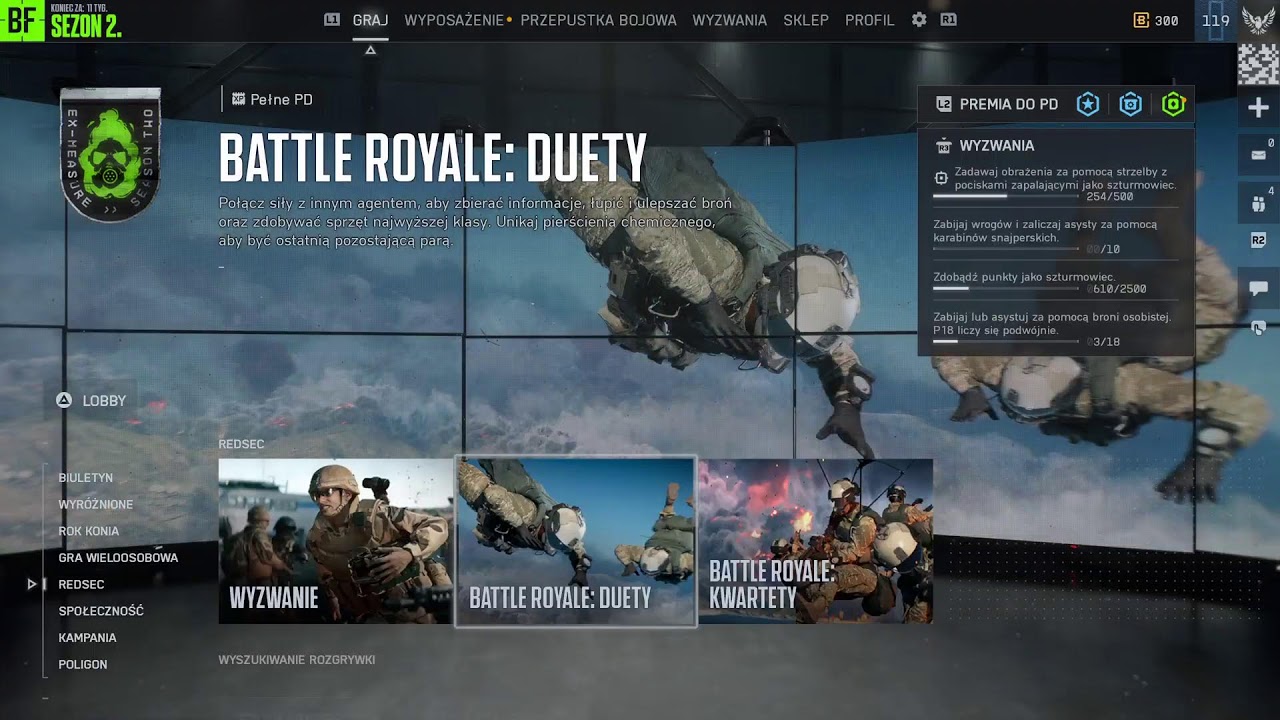Select Redsec in the side menu
The image size is (1280, 720).
(x=81, y=584)
